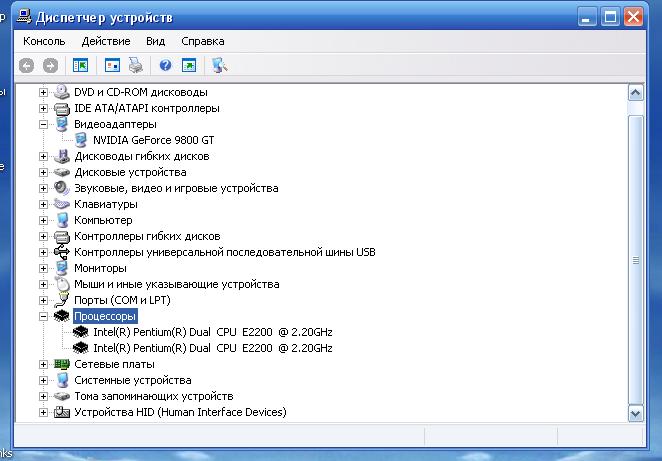
Task: Open the Вид menu
Action: tap(155, 41)
